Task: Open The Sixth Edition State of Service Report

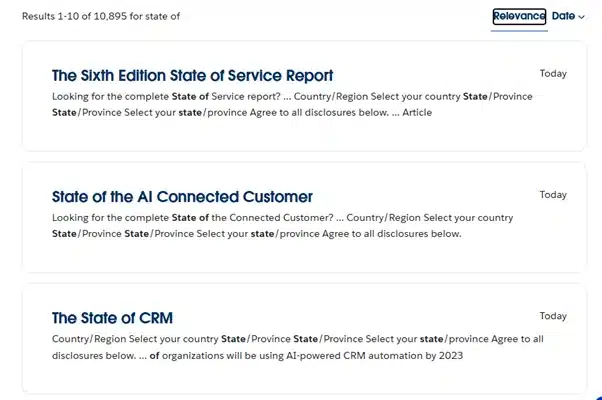Action: click(192, 75)
